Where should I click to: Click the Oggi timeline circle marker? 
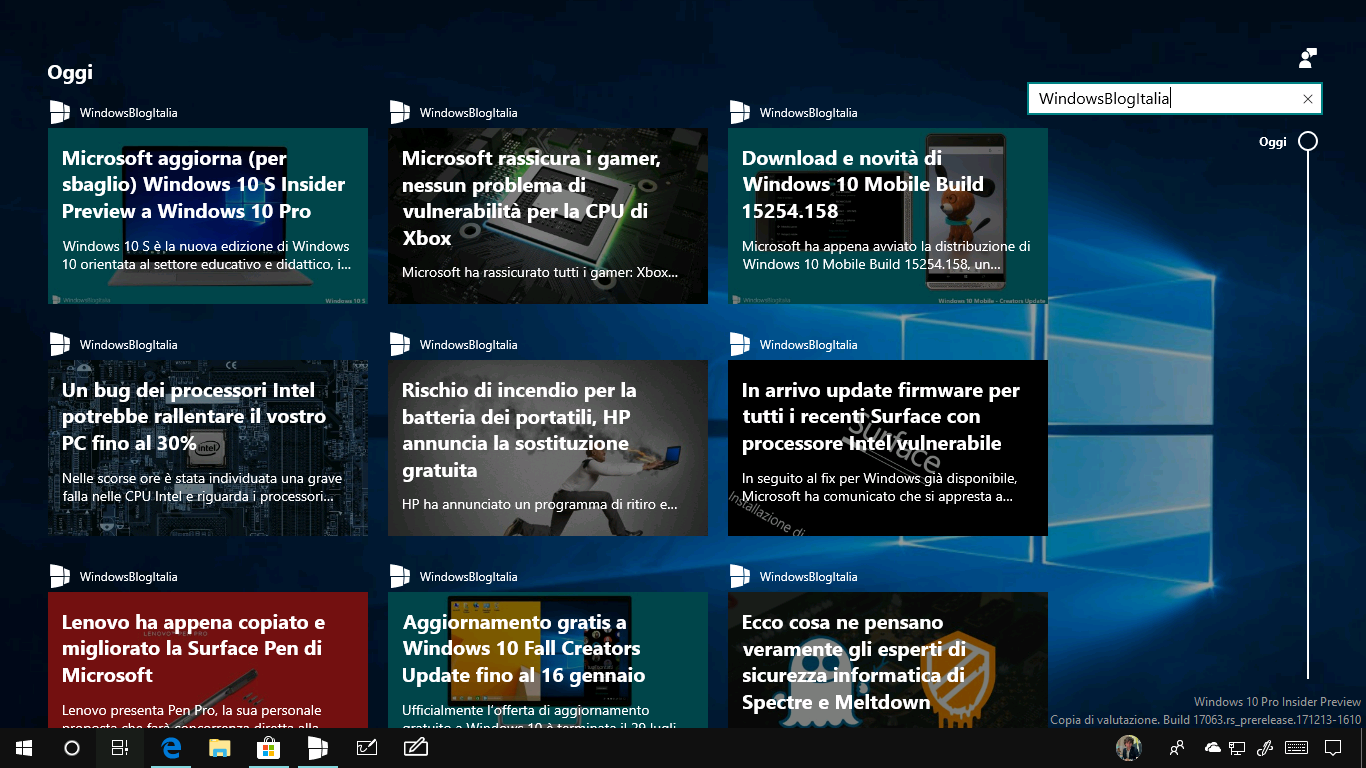pyautogui.click(x=1307, y=142)
